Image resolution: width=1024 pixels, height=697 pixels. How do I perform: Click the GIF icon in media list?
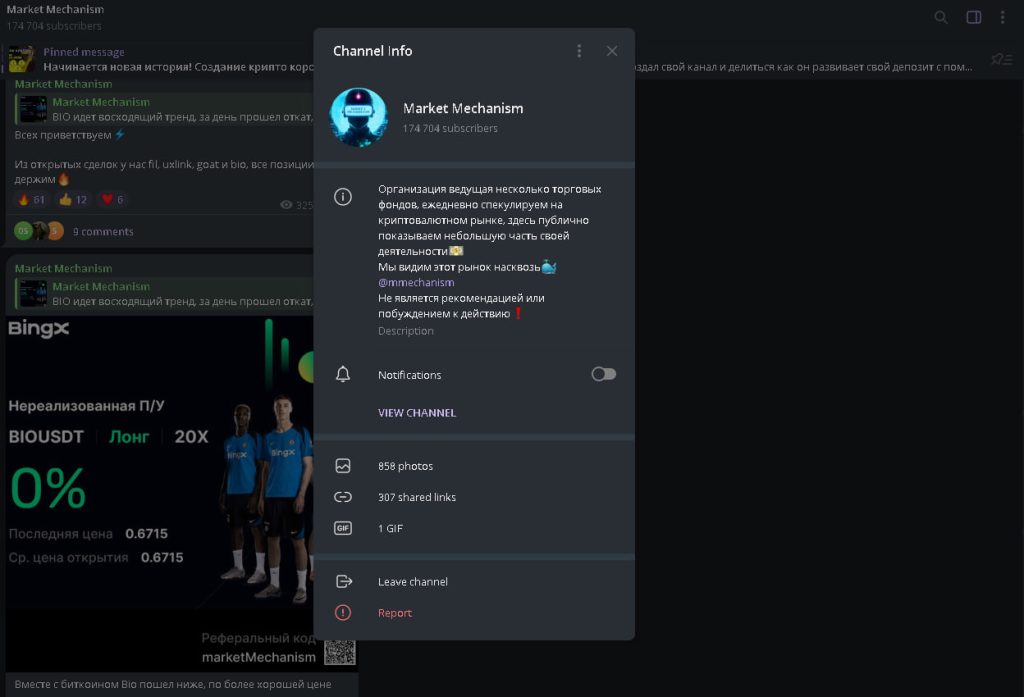[343, 528]
